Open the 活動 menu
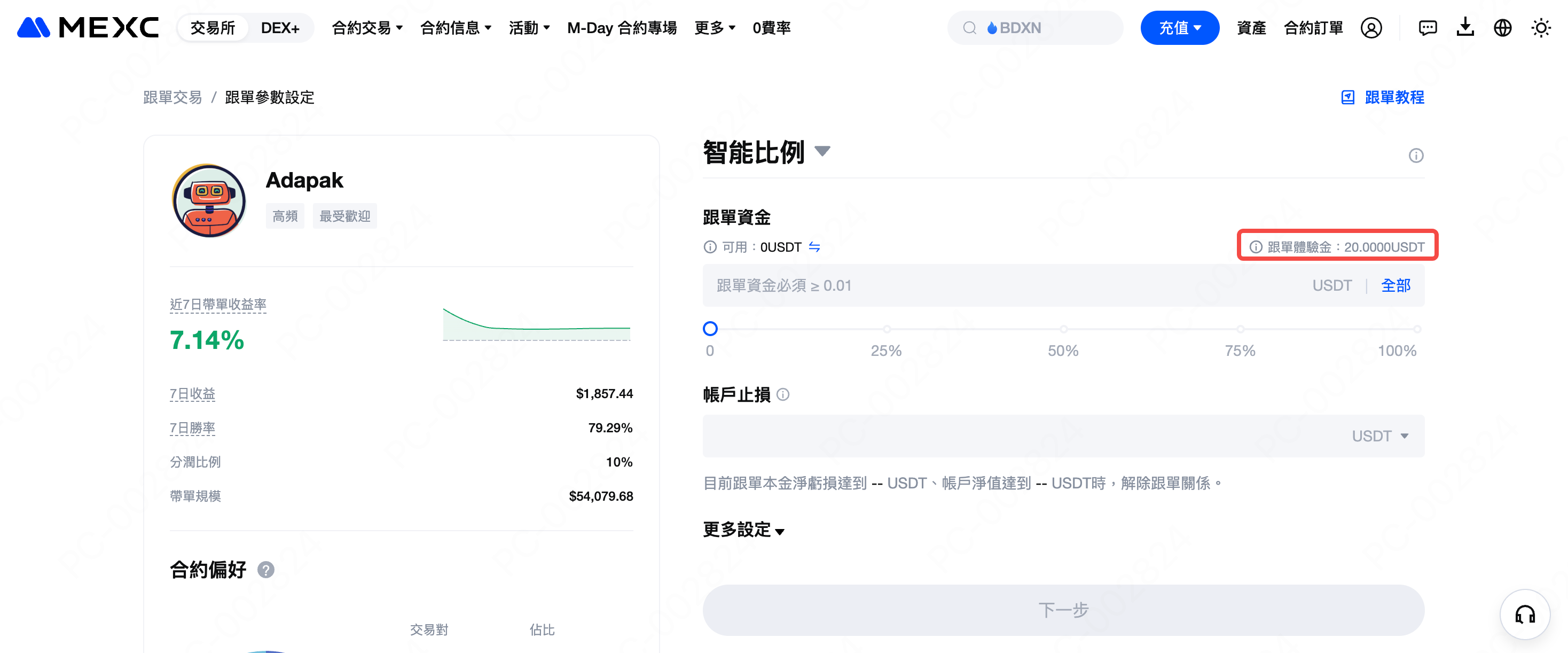The width and height of the screenshot is (1568, 653). point(529,28)
